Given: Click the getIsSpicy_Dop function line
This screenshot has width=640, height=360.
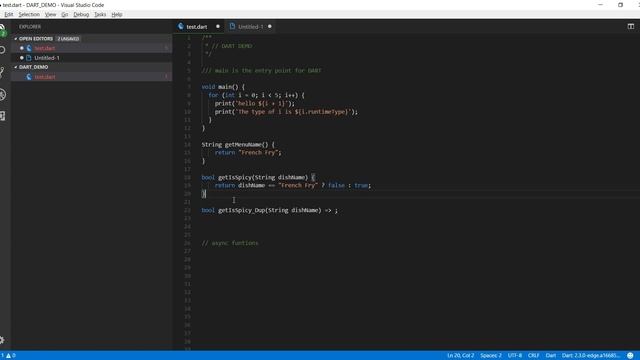Looking at the screenshot, I should click(x=269, y=210).
